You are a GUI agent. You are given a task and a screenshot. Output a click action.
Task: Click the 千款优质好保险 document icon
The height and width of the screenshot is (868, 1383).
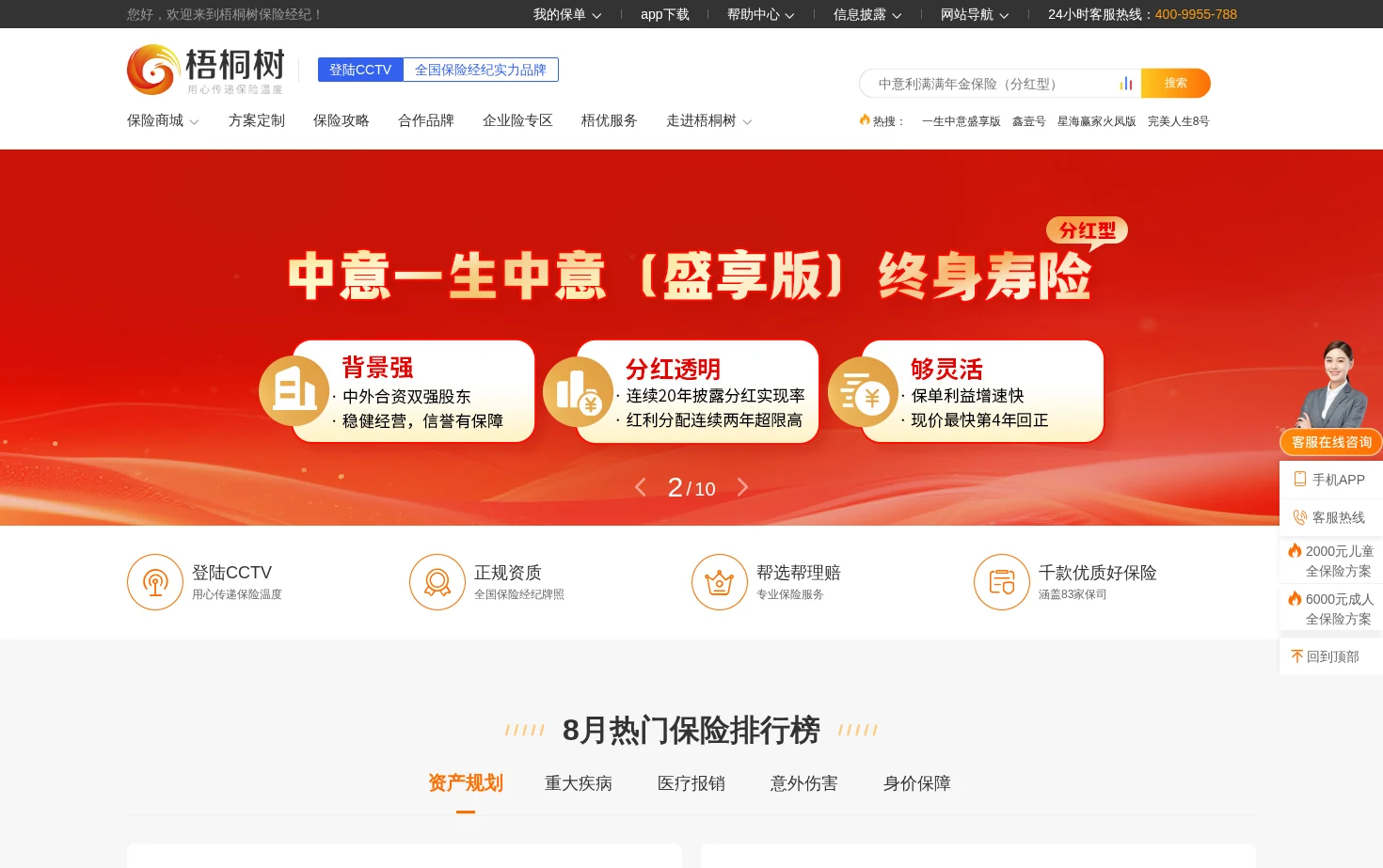click(x=1002, y=582)
